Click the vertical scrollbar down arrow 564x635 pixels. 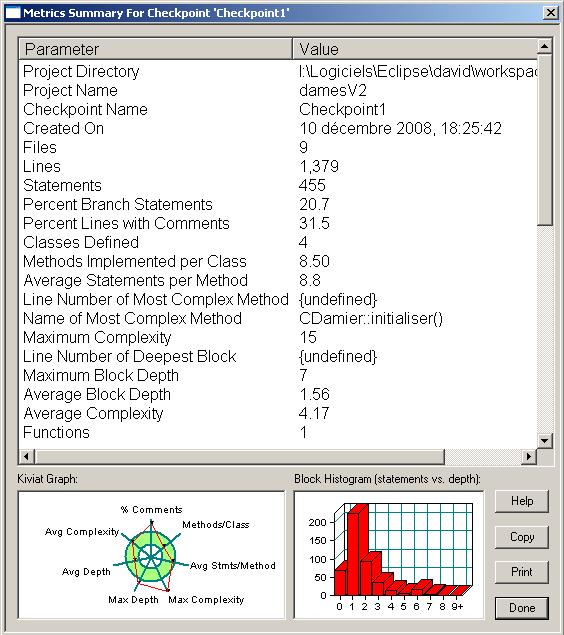click(545, 440)
